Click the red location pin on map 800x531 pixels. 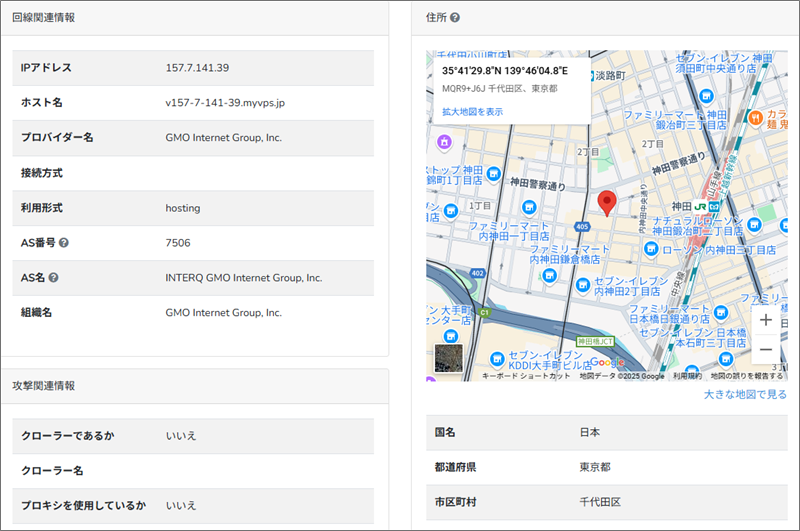(607, 203)
